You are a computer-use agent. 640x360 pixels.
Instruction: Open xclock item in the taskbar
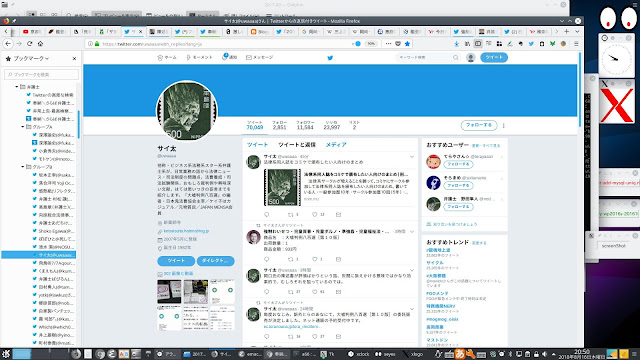(x=358, y=354)
